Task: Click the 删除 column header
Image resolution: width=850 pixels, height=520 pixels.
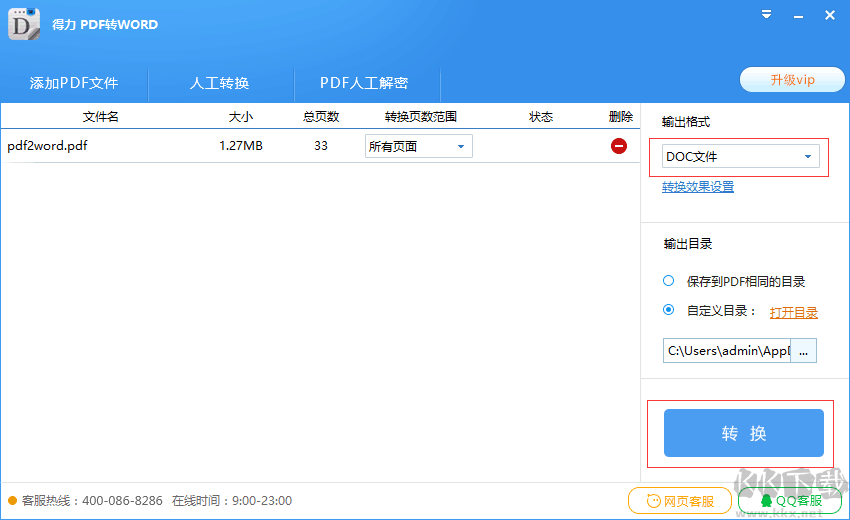Action: 621,117
